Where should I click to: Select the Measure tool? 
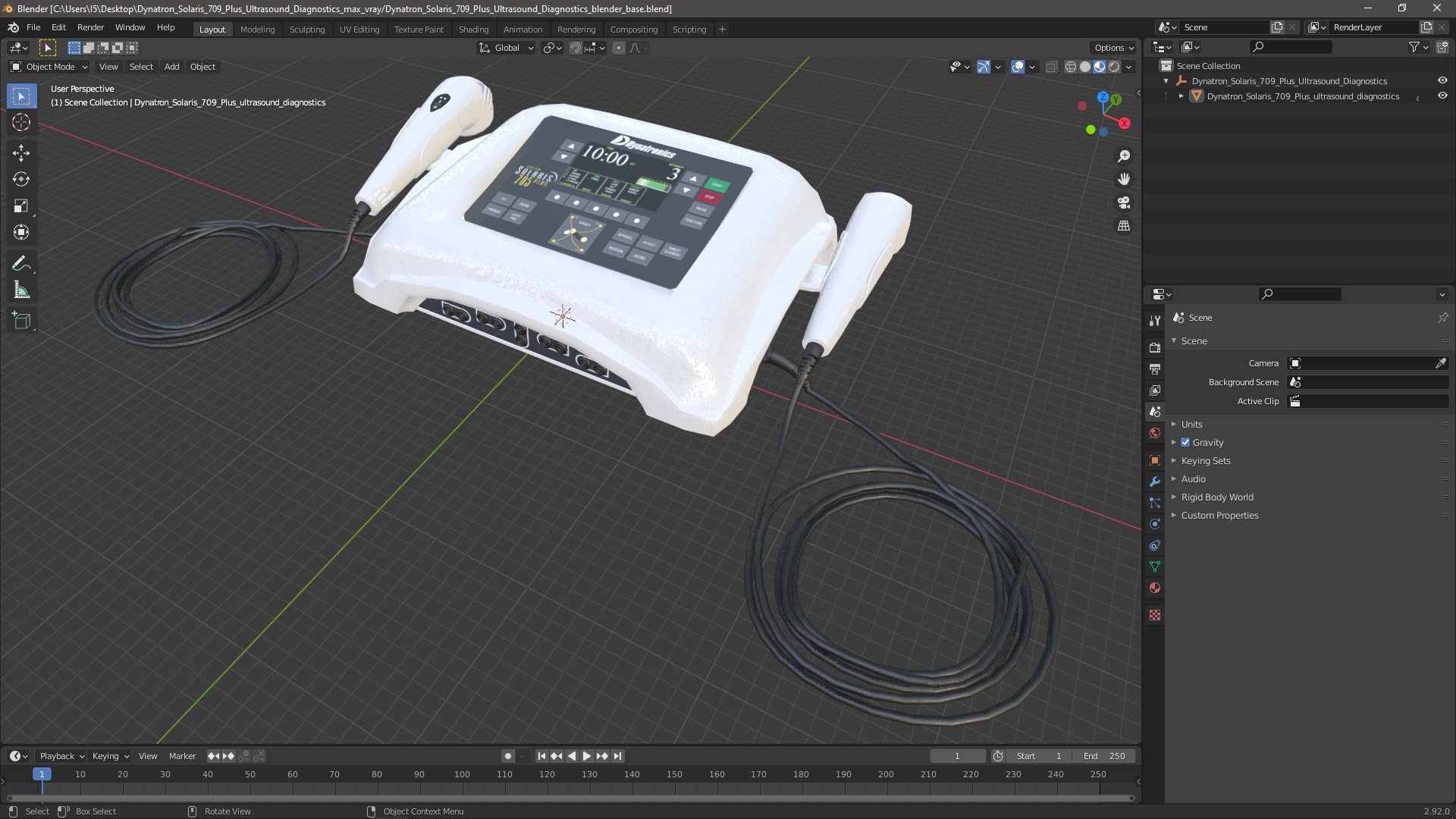pyautogui.click(x=21, y=290)
